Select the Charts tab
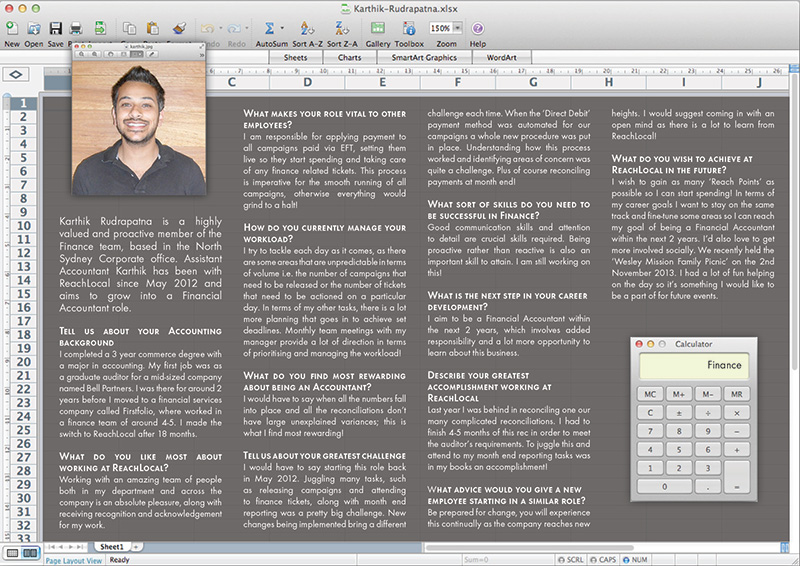This screenshot has width=800, height=566. pos(349,58)
